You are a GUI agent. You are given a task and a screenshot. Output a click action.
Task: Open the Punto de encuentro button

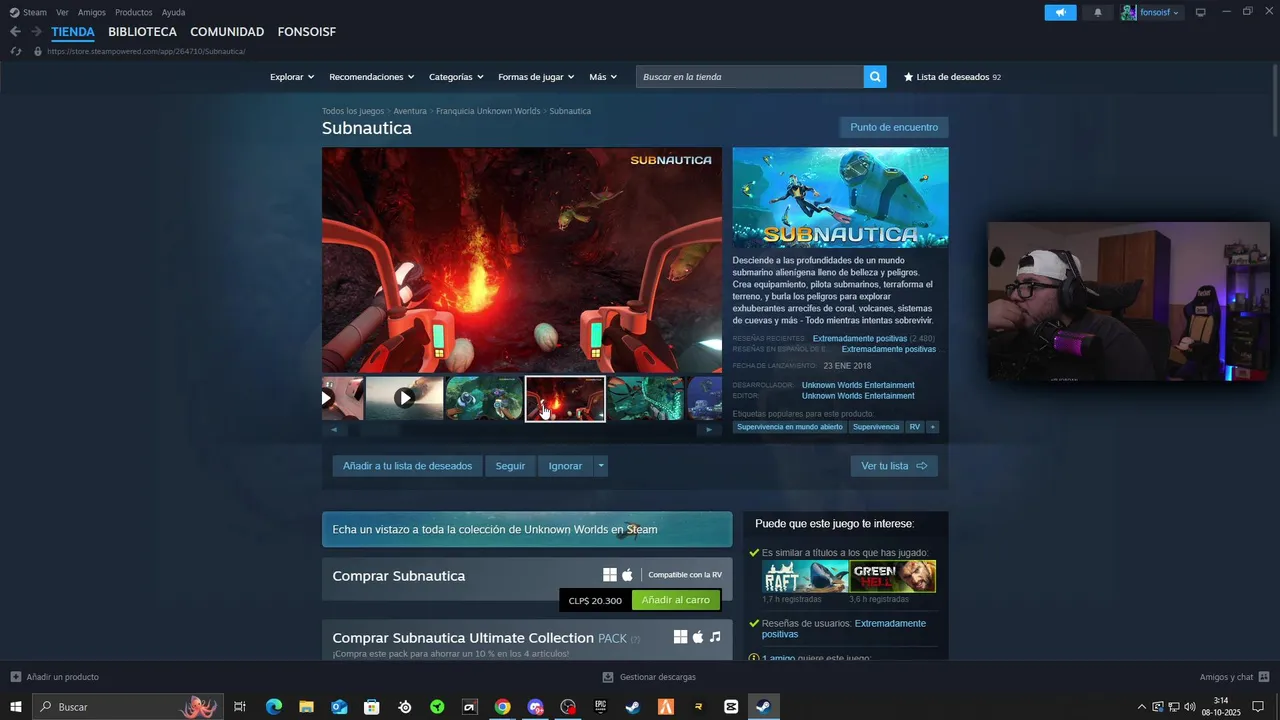pos(894,127)
